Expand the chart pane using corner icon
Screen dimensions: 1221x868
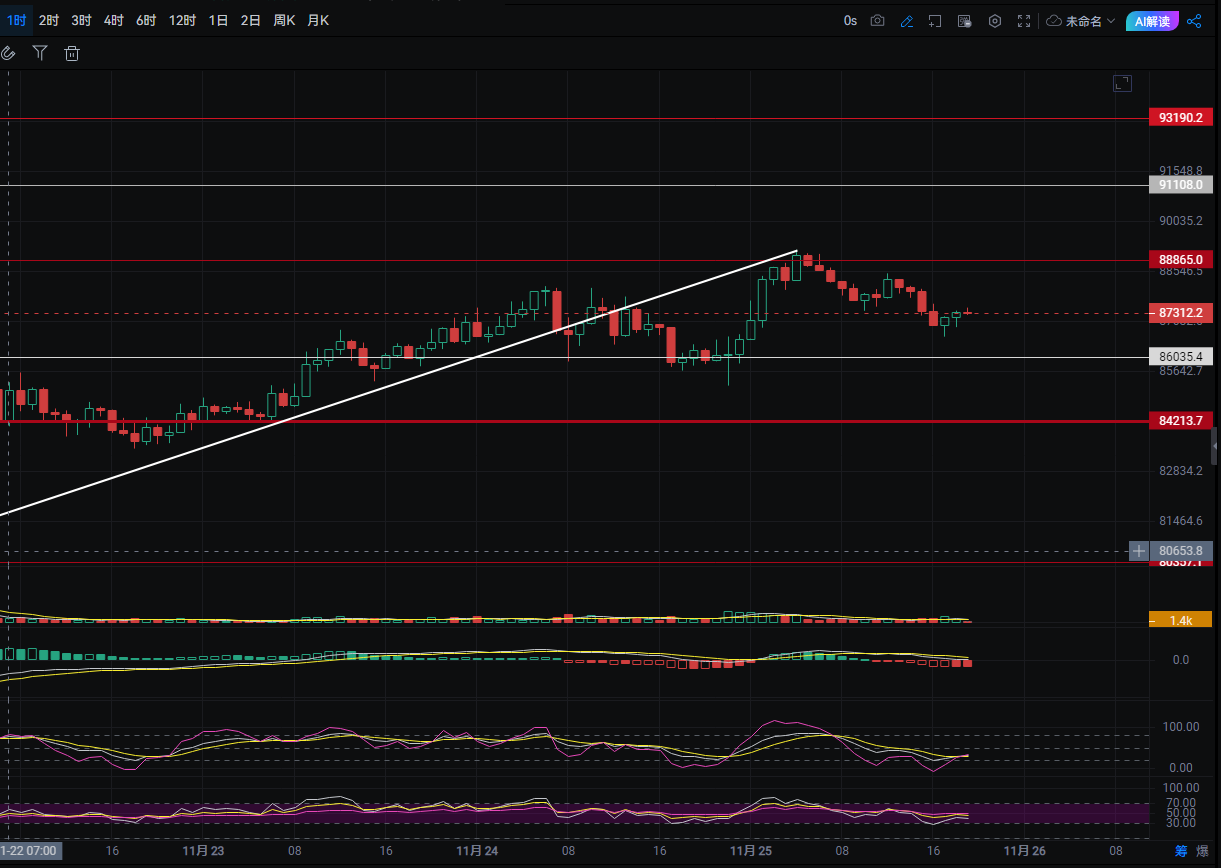(x=1122, y=84)
